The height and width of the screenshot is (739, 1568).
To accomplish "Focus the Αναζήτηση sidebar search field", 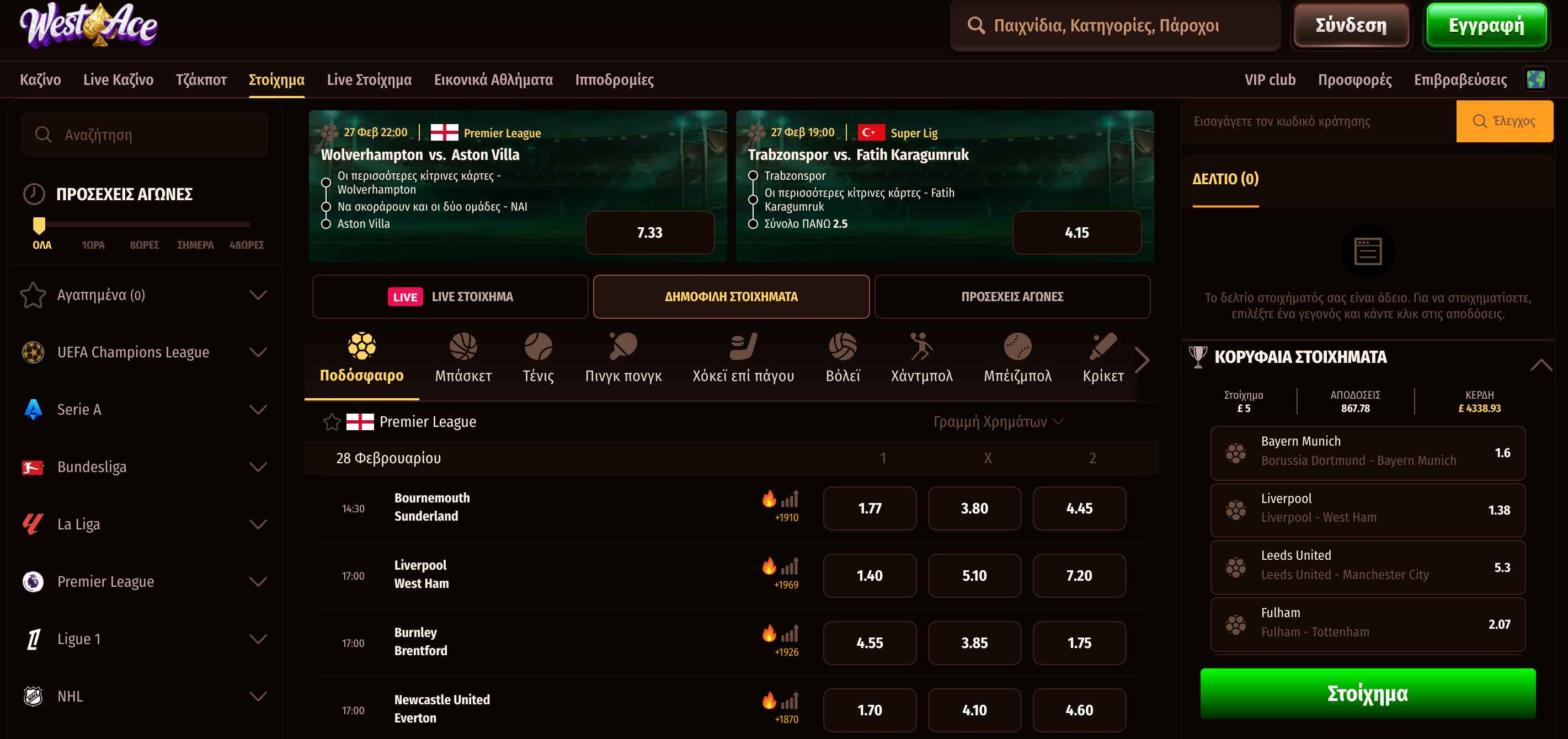I will (x=144, y=135).
